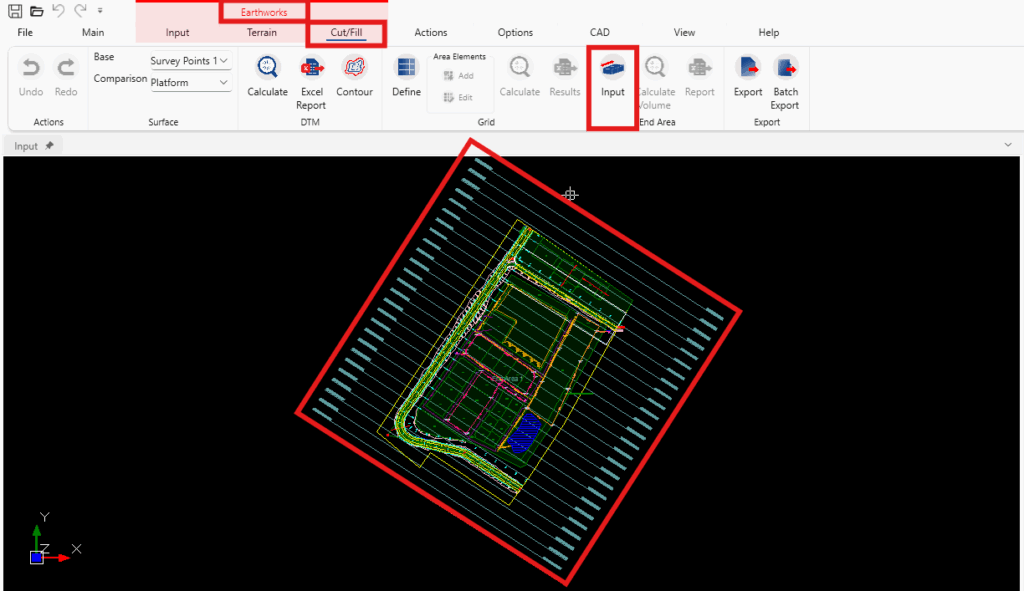Open the Actions tab

coord(430,32)
